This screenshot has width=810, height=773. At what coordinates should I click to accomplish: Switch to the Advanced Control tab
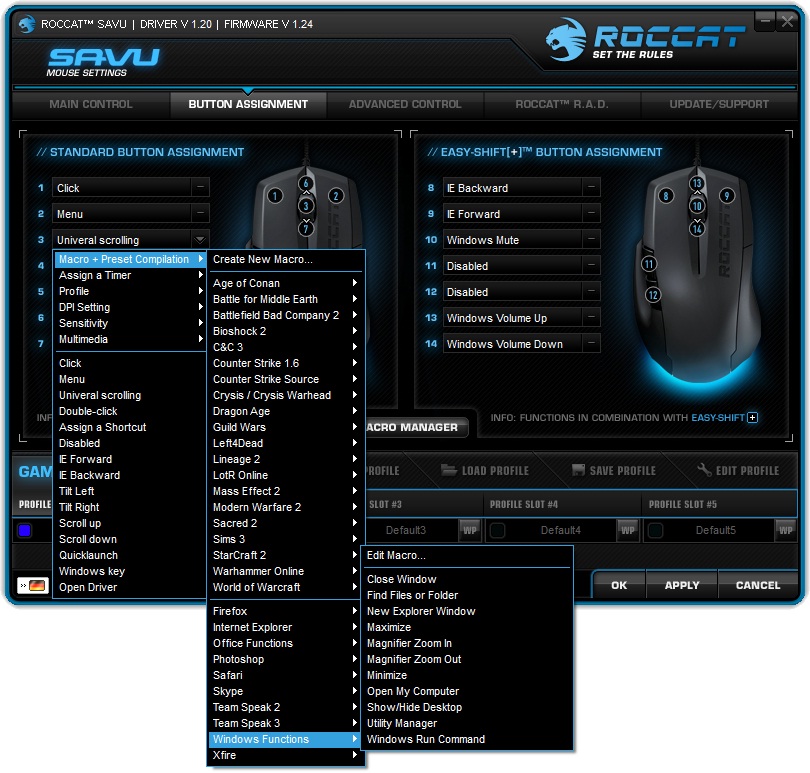[405, 104]
